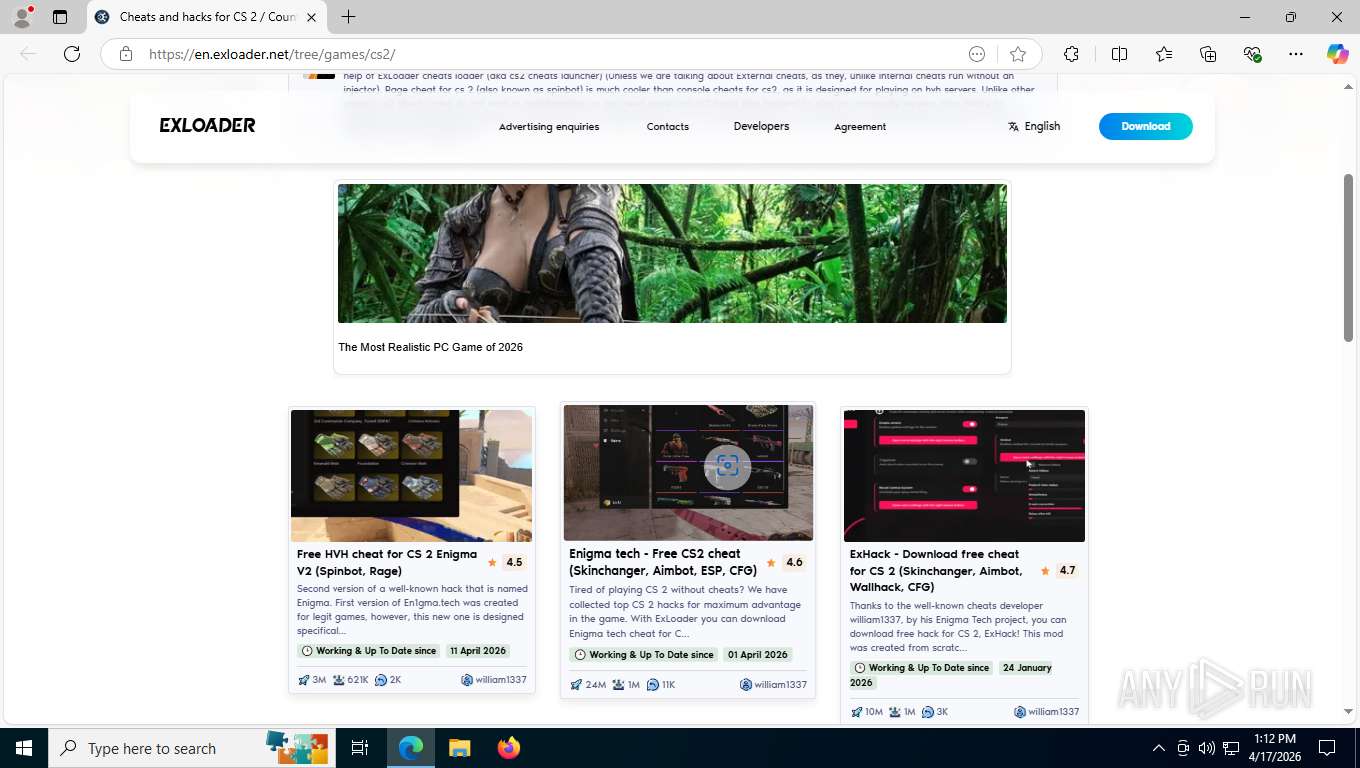Open Settings and more menu
Viewport: 1360px width, 768px height.
click(x=1296, y=54)
